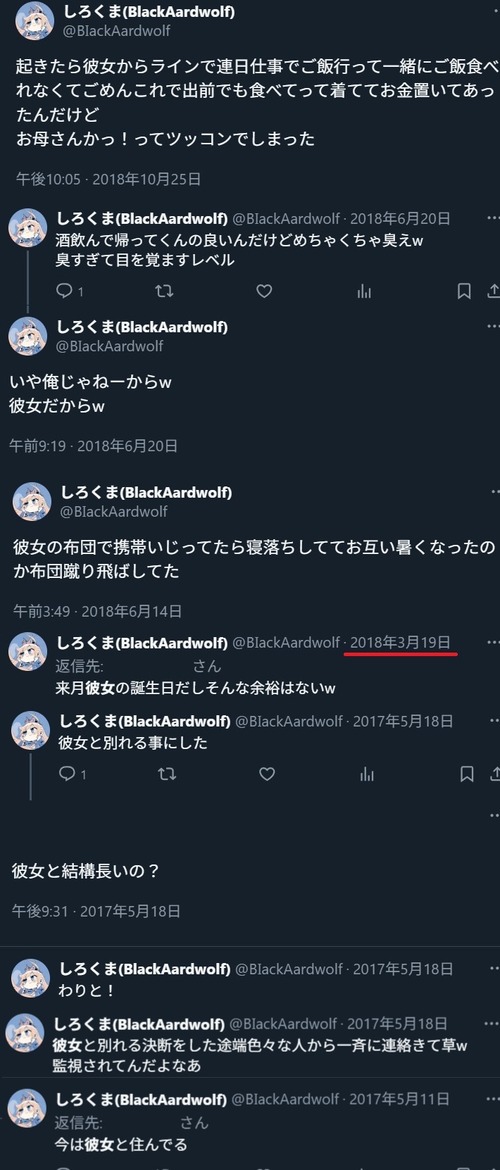Retweet the May 18 breakup tweet
Viewport: 500px width, 1170px height.
pyautogui.click(x=167, y=775)
